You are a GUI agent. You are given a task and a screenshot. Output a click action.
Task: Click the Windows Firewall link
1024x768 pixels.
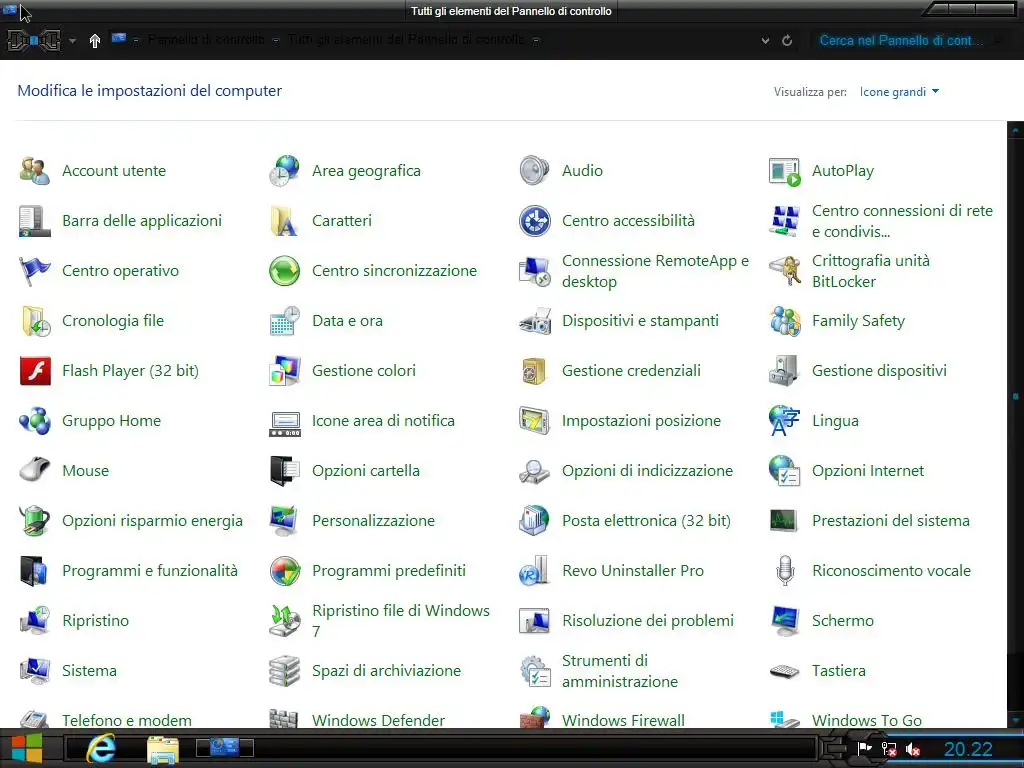tap(623, 720)
